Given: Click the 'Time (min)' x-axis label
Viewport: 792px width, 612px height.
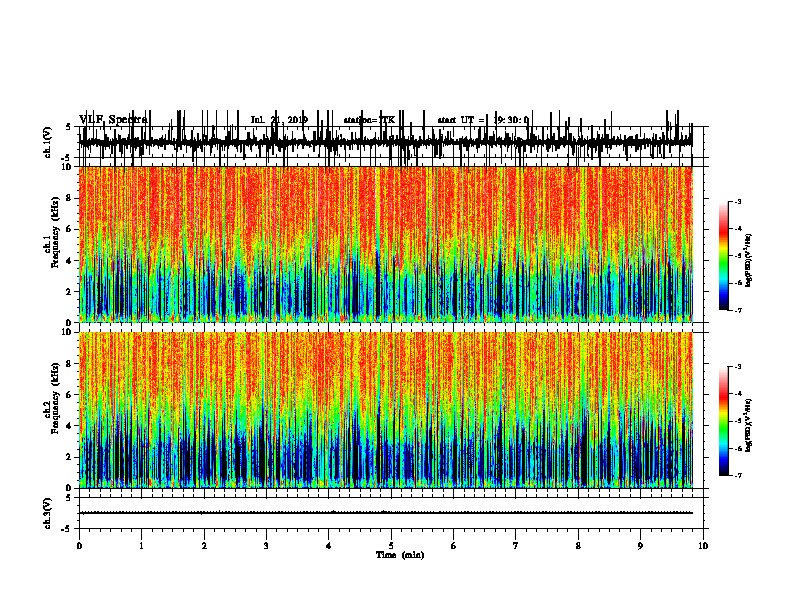Looking at the screenshot, I should pos(400,555).
